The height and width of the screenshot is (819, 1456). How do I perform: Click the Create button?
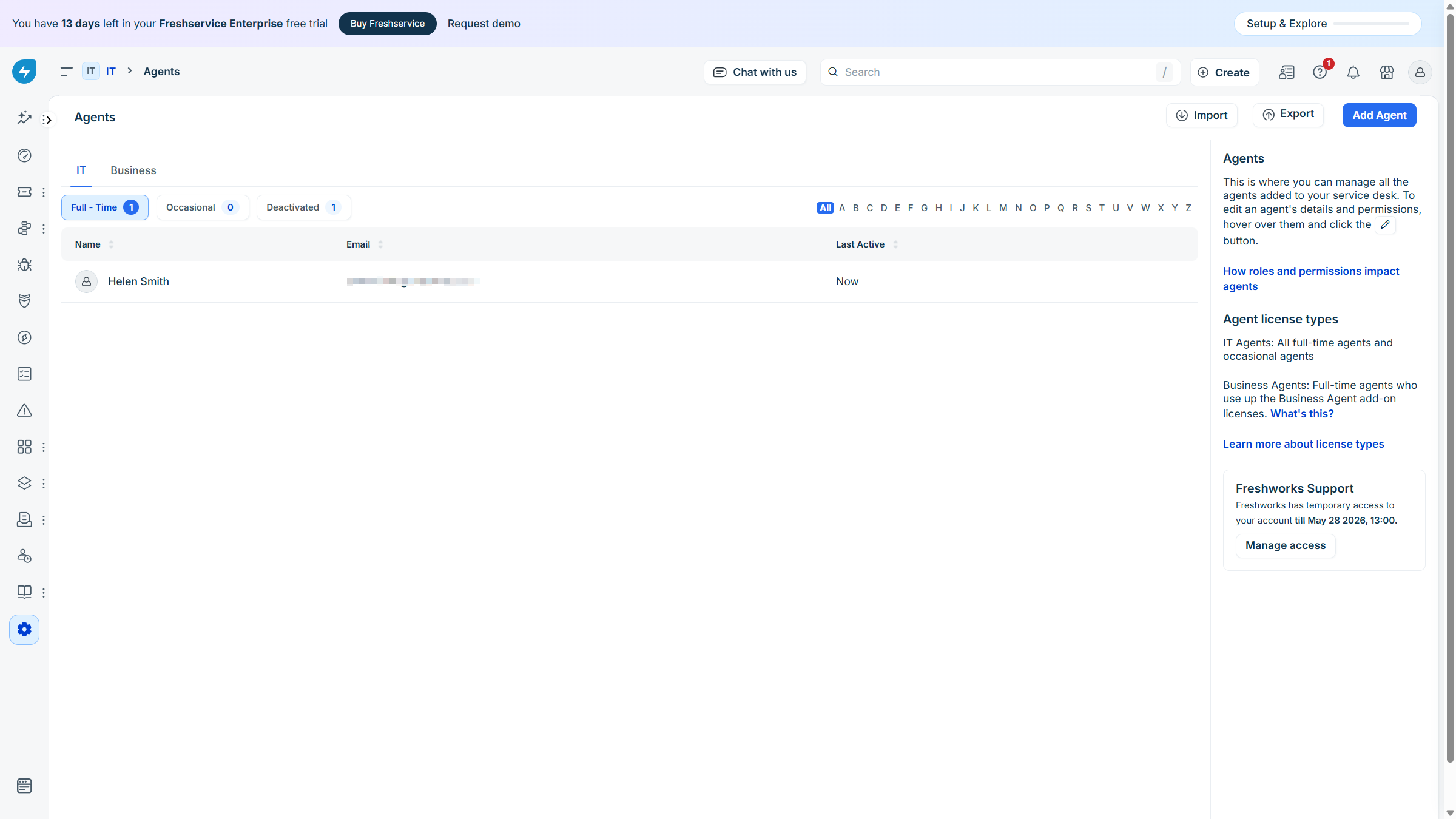coord(1224,72)
